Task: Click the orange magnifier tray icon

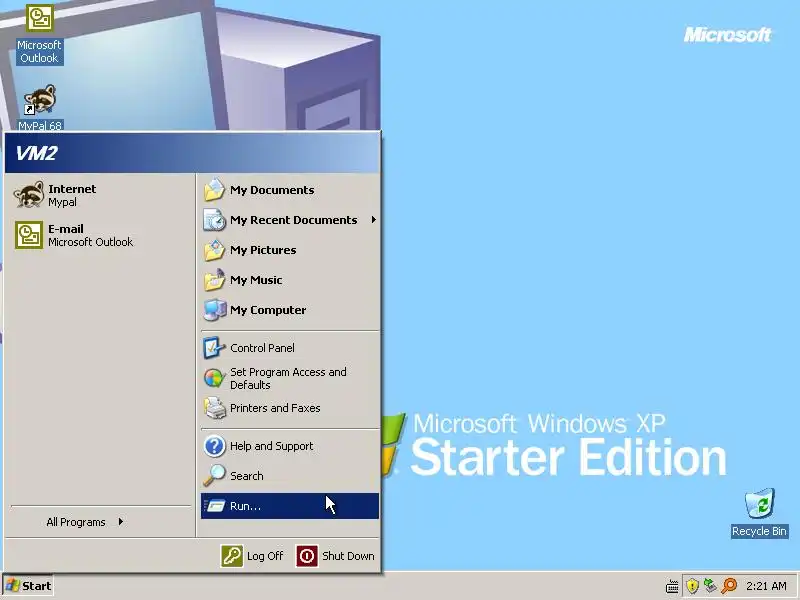Action: pyautogui.click(x=729, y=586)
